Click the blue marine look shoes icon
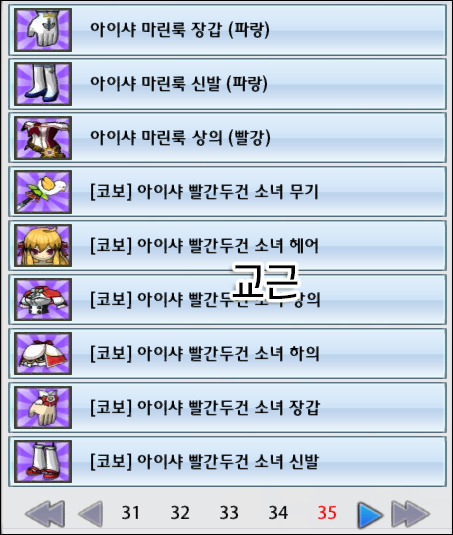 [x=43, y=84]
